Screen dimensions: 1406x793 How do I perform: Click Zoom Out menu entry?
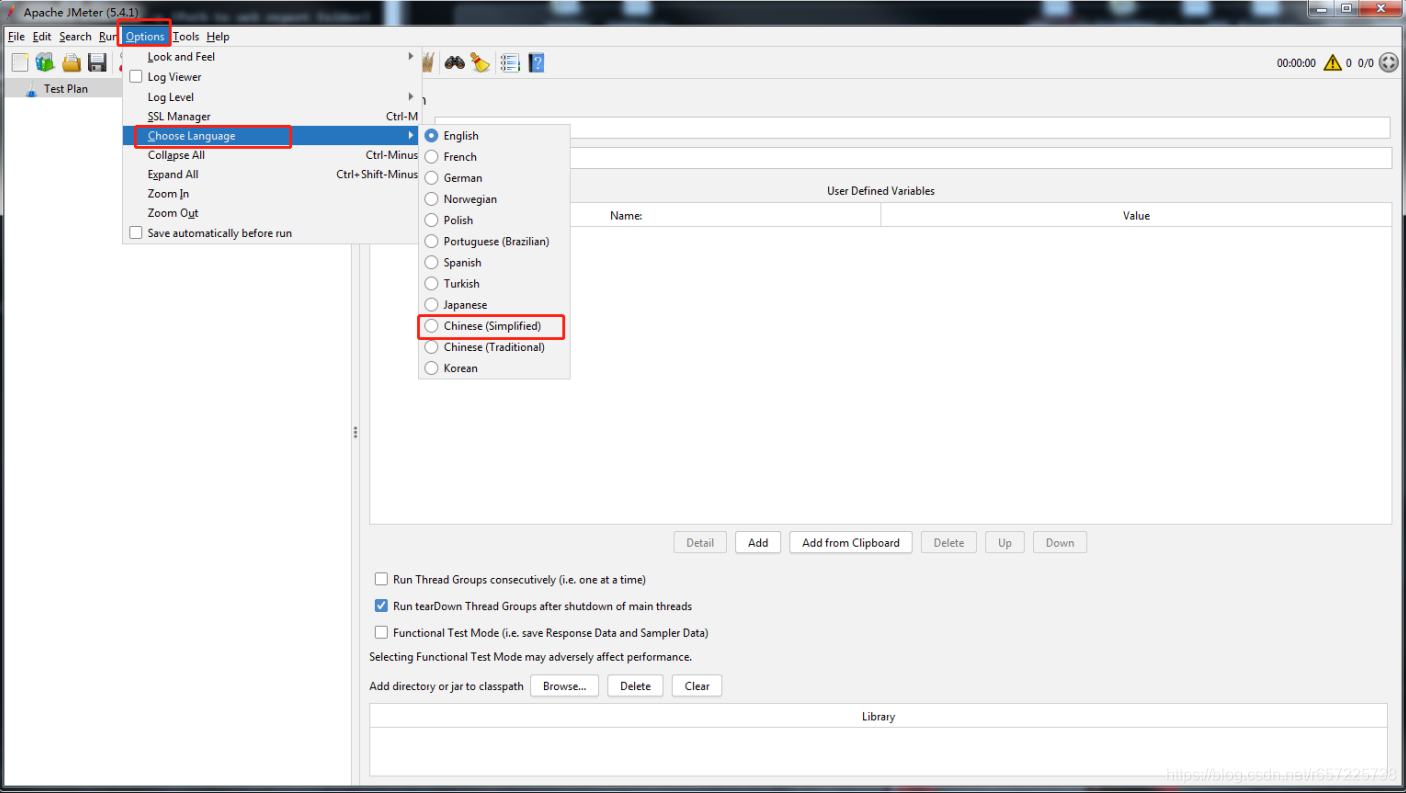pos(271,213)
